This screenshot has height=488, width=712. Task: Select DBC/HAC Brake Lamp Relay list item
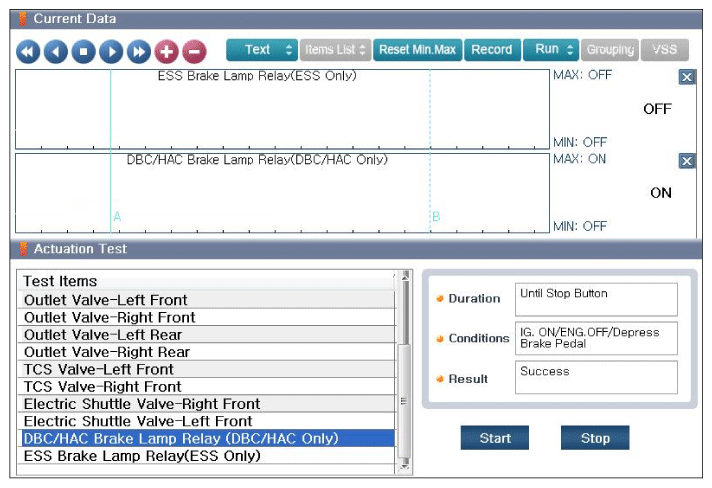tap(207, 438)
